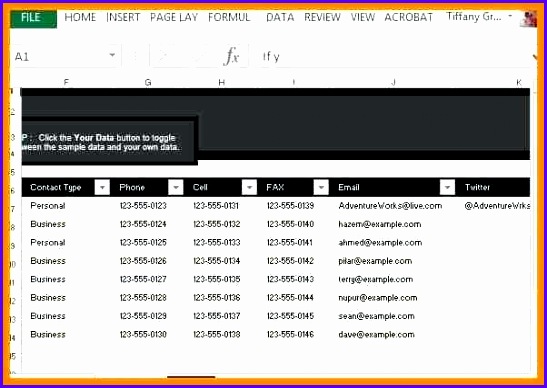Click the user profile picture
Viewport: 547px width, 388px height.
coord(528,18)
